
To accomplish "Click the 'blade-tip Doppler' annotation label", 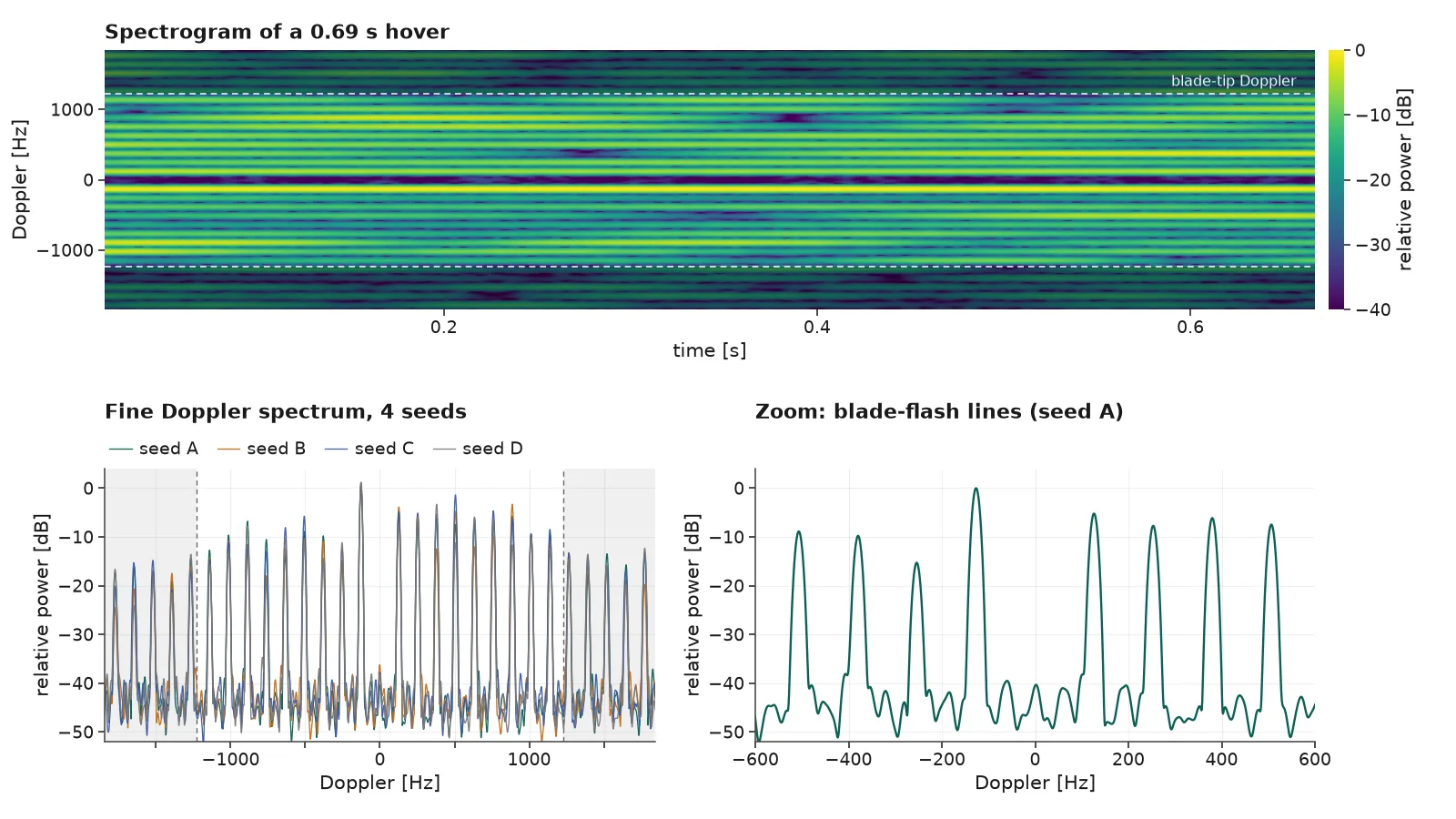I will [1233, 81].
